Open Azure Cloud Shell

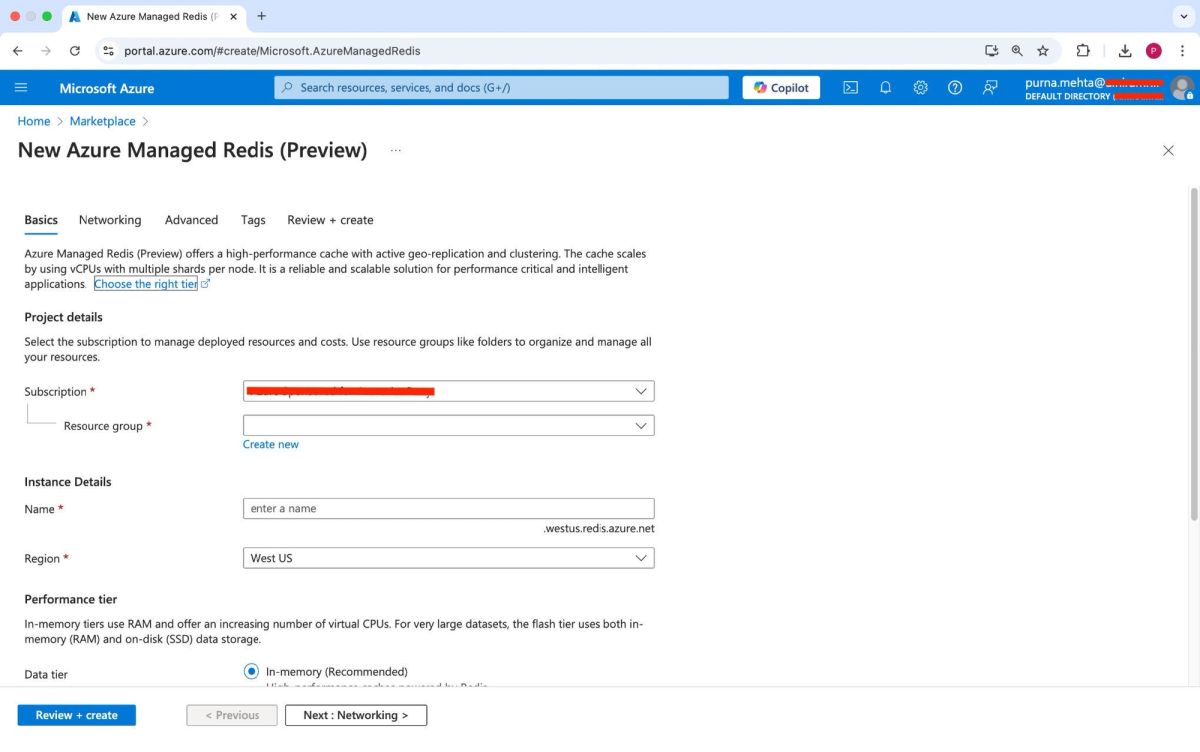tap(850, 87)
